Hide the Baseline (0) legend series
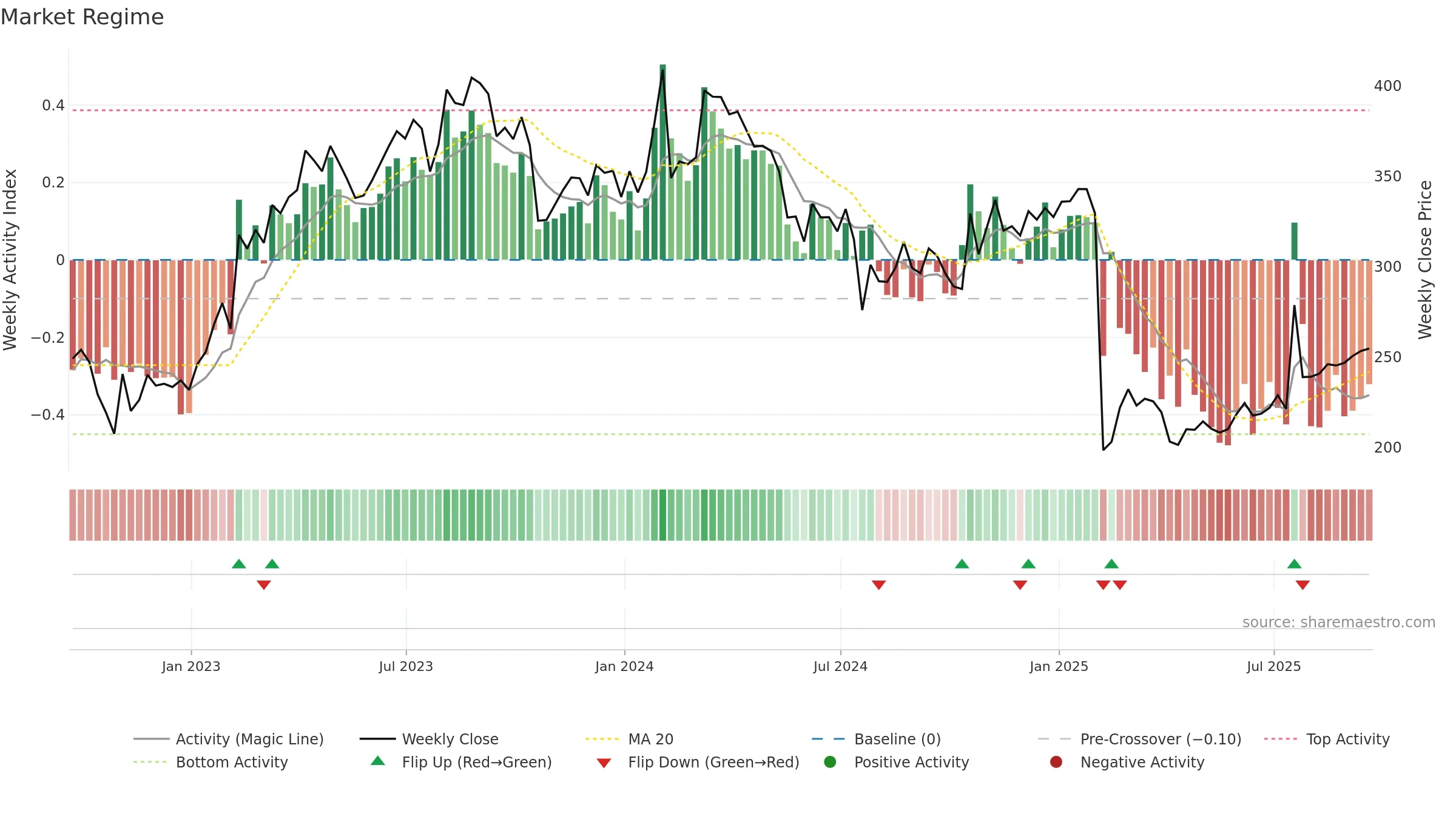This screenshot has height=819, width=1456. [x=877, y=739]
